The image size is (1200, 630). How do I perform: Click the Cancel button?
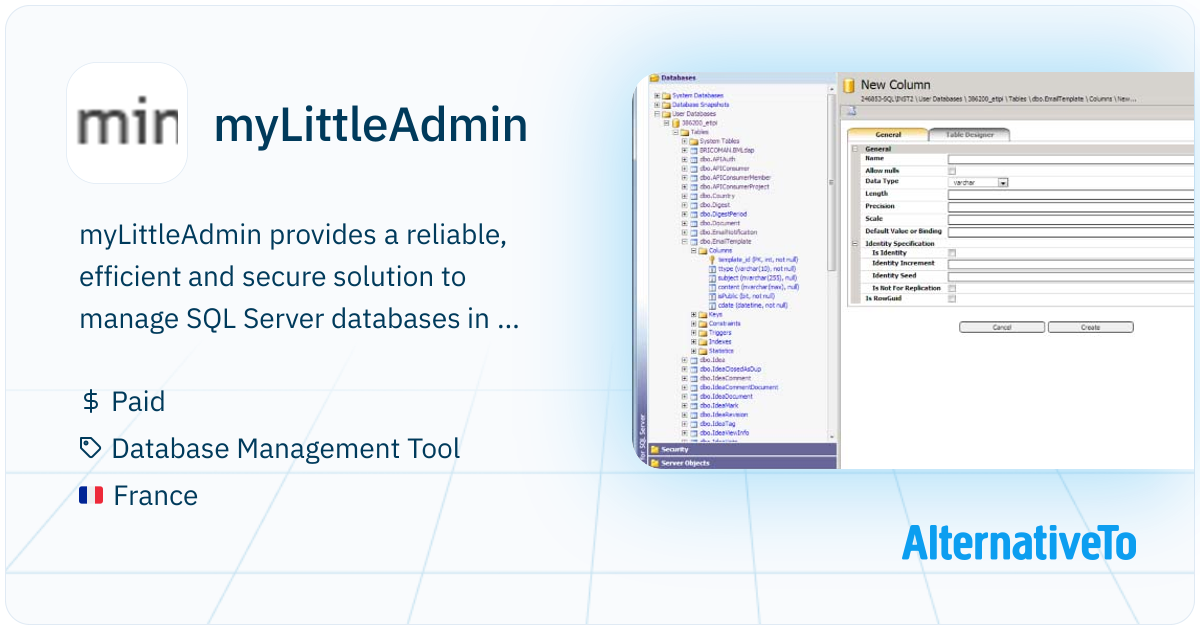[1002, 327]
